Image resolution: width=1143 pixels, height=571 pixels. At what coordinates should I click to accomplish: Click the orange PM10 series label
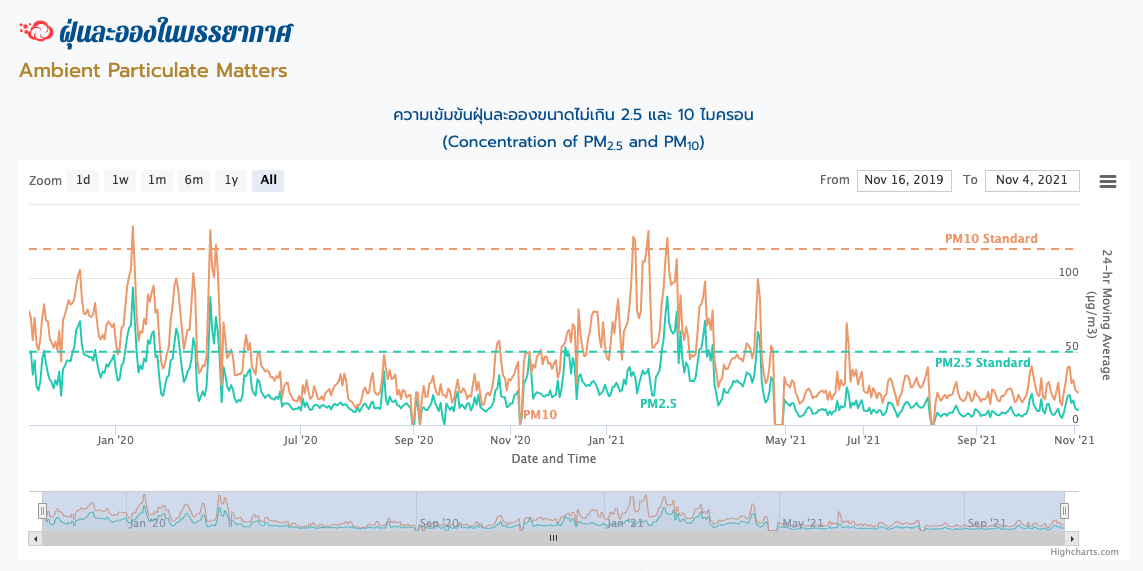pos(540,414)
